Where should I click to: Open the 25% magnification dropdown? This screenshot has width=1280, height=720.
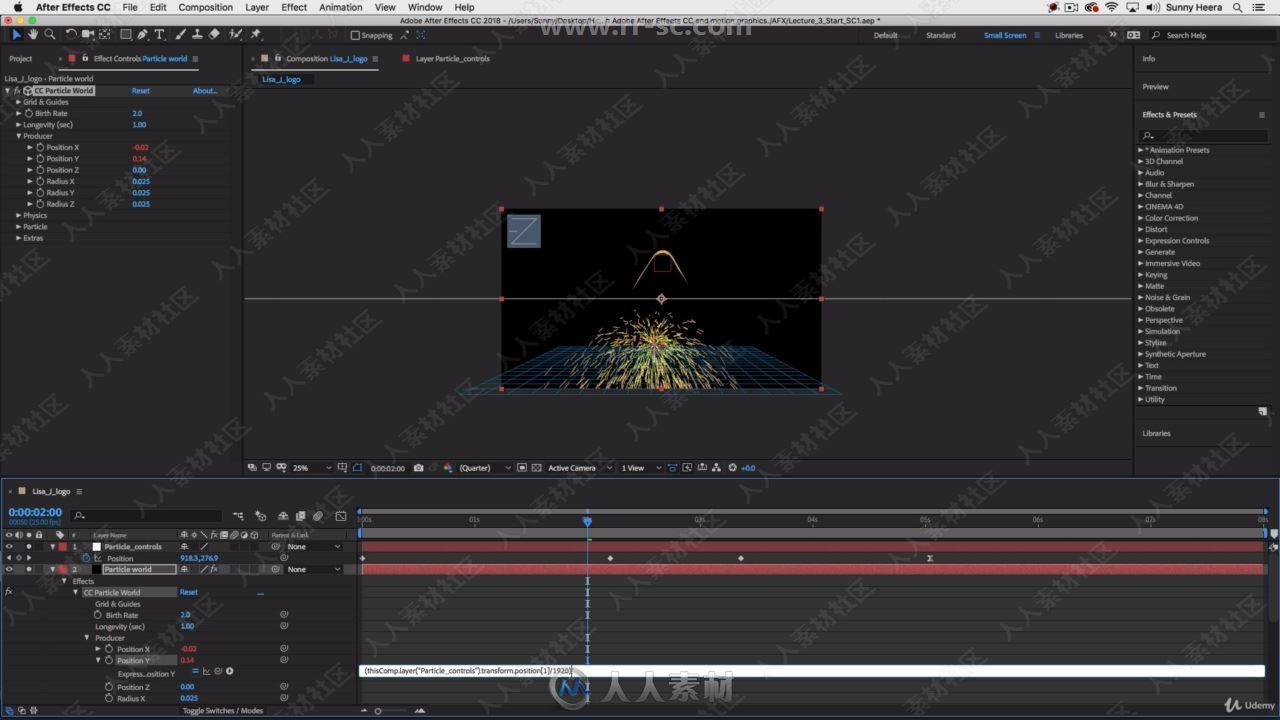pos(312,468)
